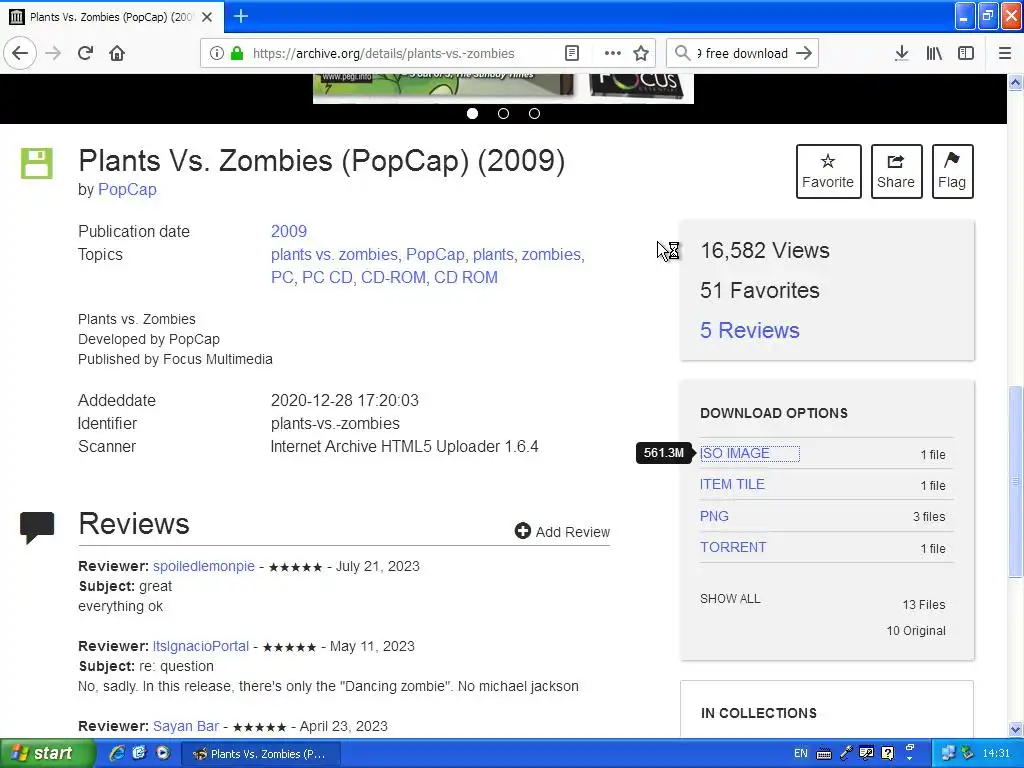Go back with the browser back arrow
Screen dimensions: 1024x768
click(20, 53)
